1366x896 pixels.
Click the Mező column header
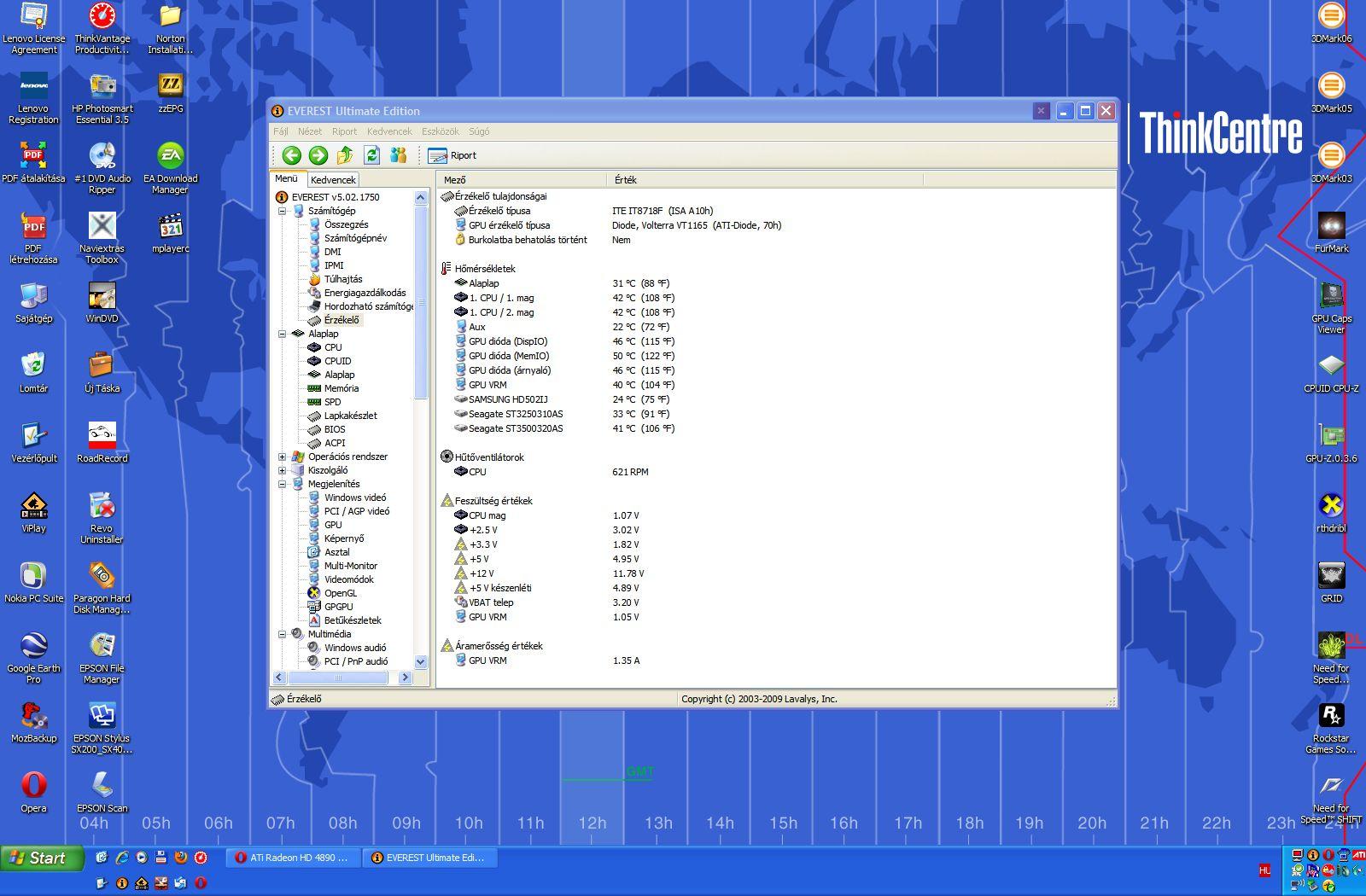[522, 180]
